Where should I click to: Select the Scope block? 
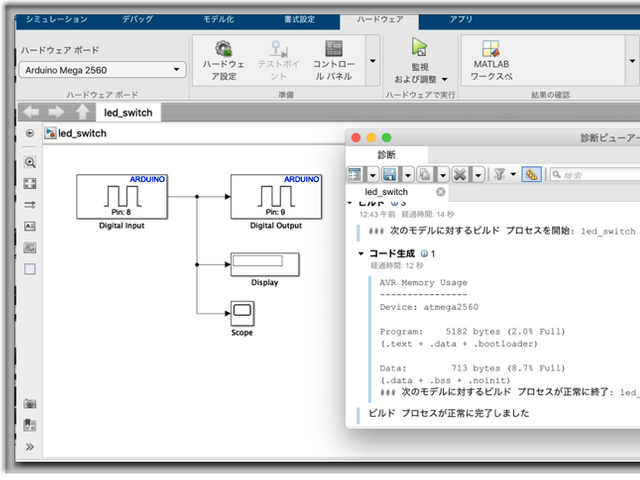(x=242, y=313)
